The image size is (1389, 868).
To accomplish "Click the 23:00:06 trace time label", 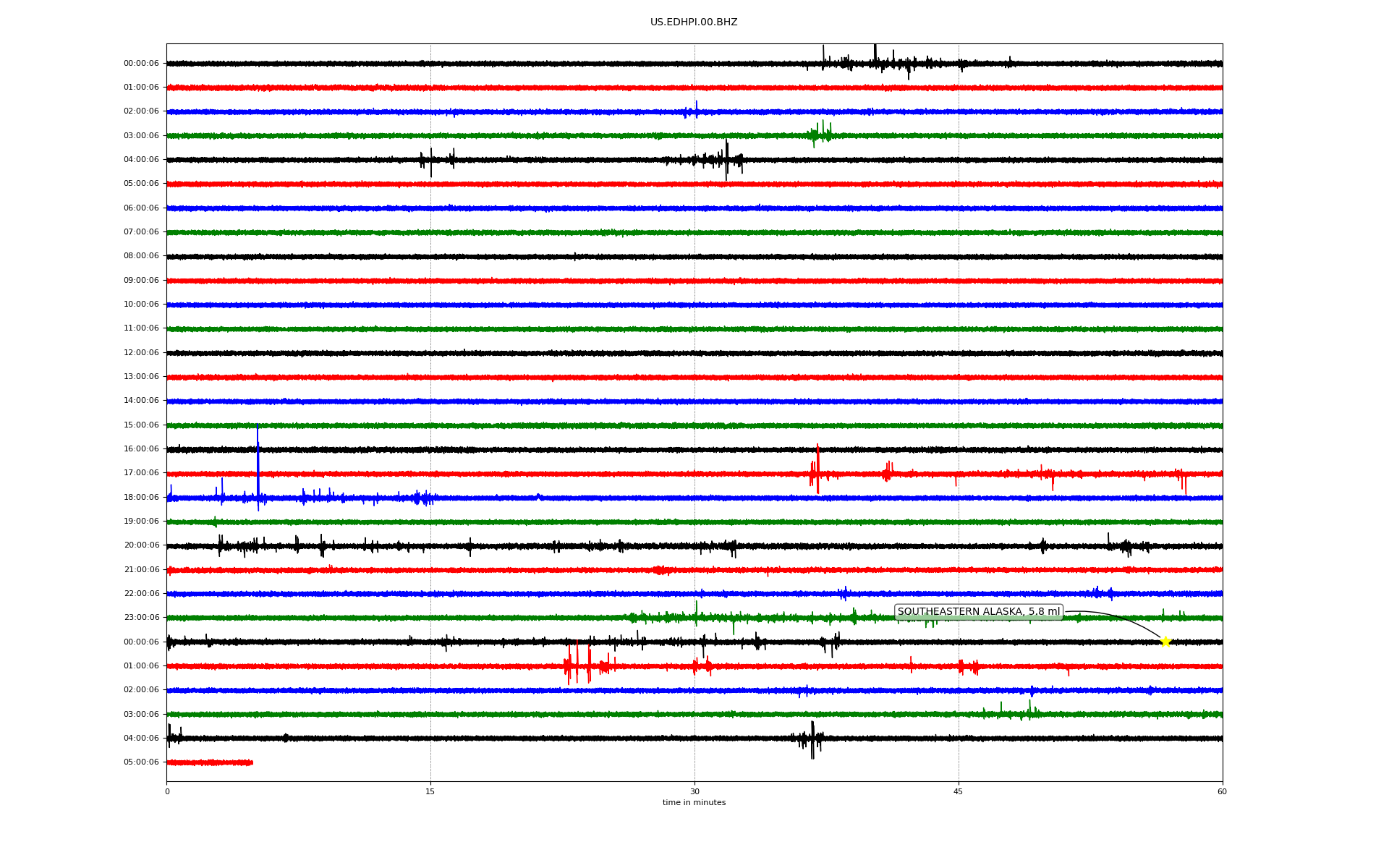I will click(141, 618).
